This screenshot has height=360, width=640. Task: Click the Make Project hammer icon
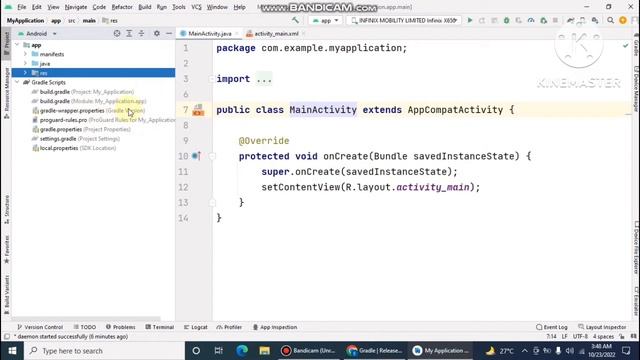click(x=295, y=20)
